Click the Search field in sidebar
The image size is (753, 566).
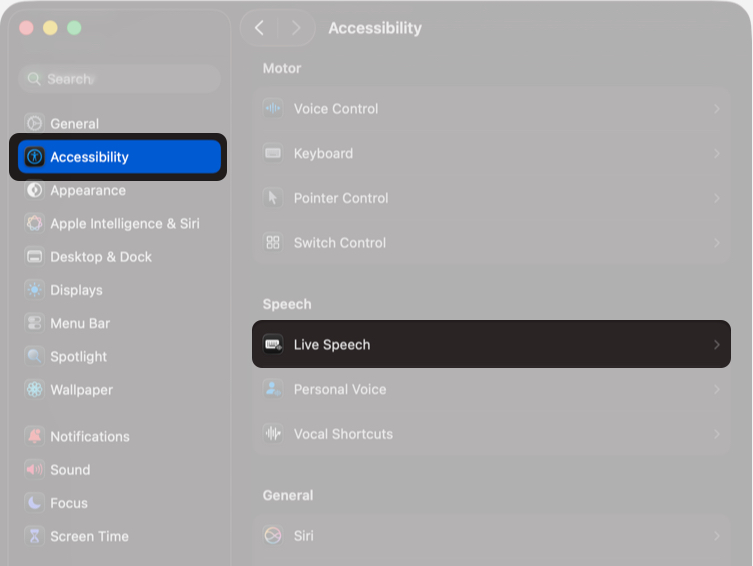pyautogui.click(x=120, y=79)
